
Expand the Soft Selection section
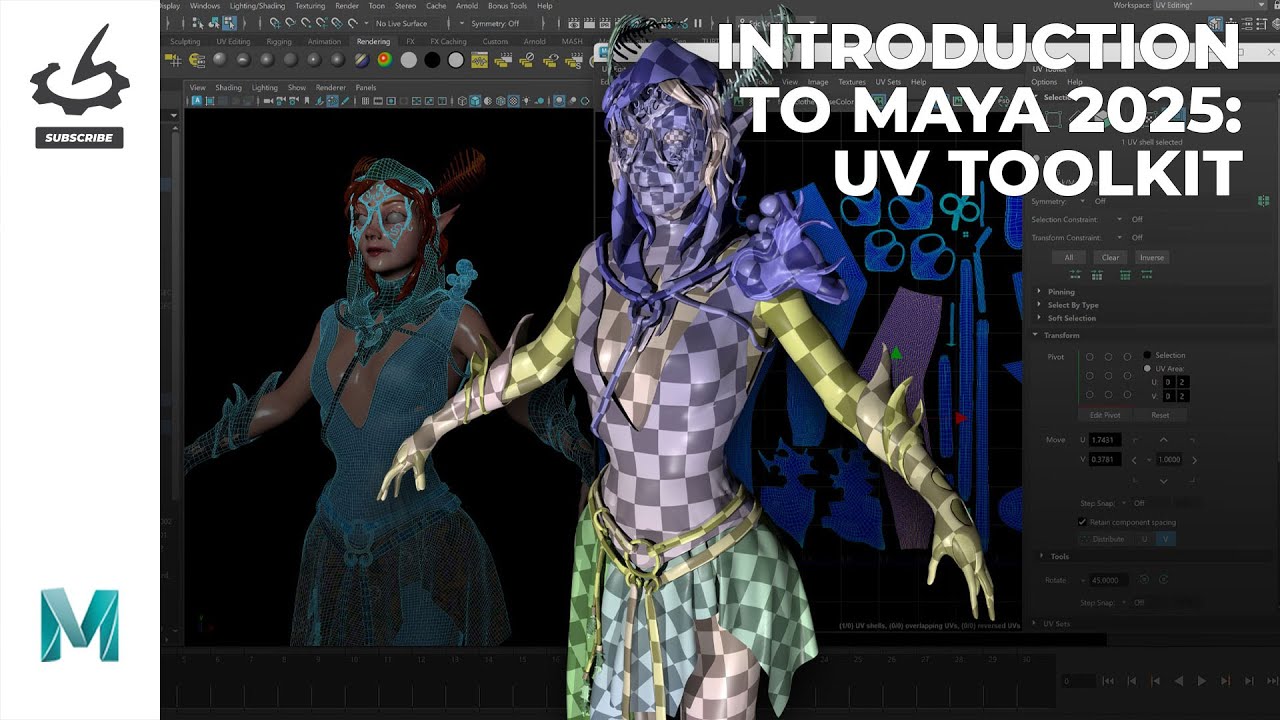pyautogui.click(x=1072, y=318)
